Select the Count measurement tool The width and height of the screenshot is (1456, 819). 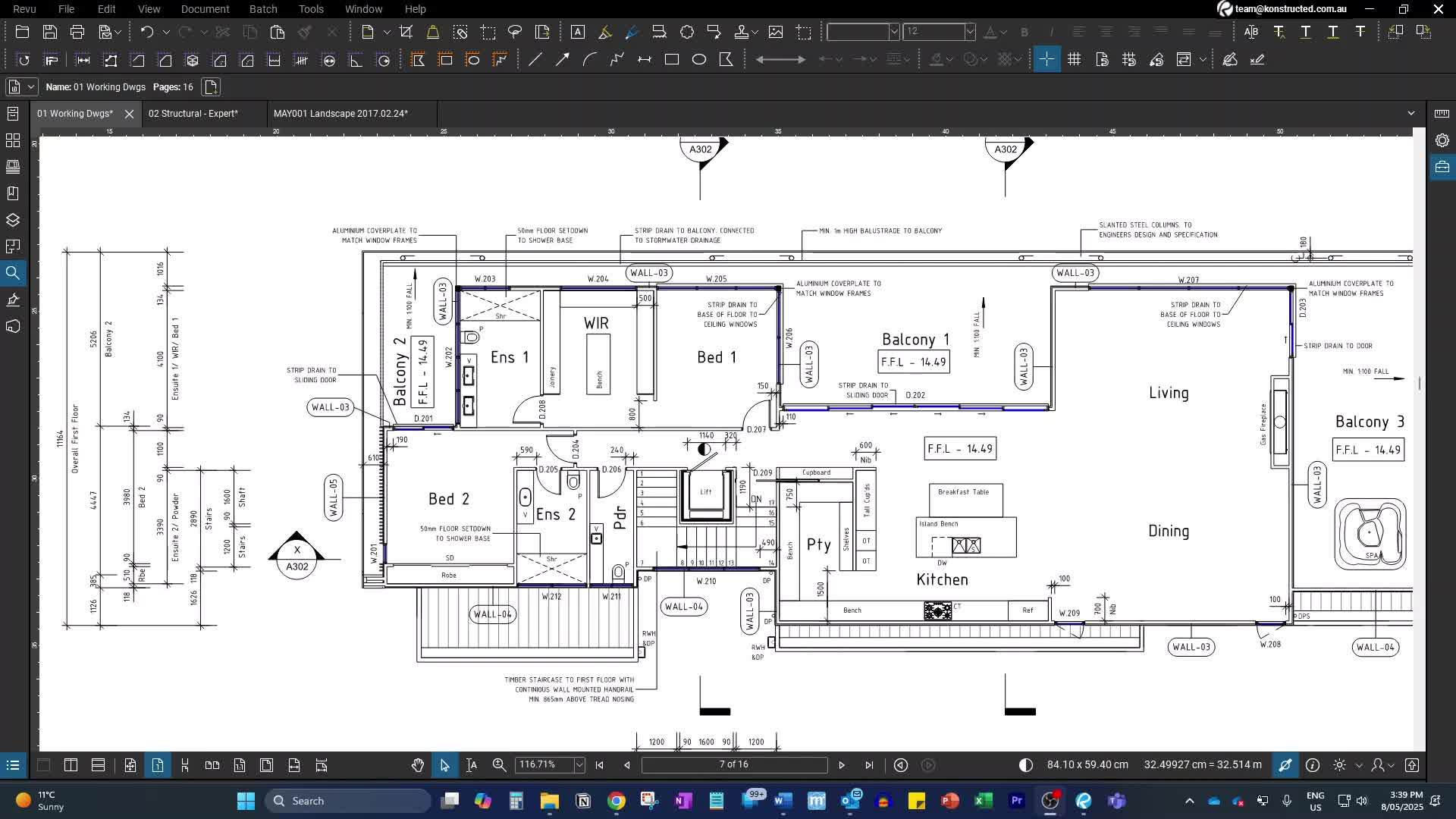point(302,60)
